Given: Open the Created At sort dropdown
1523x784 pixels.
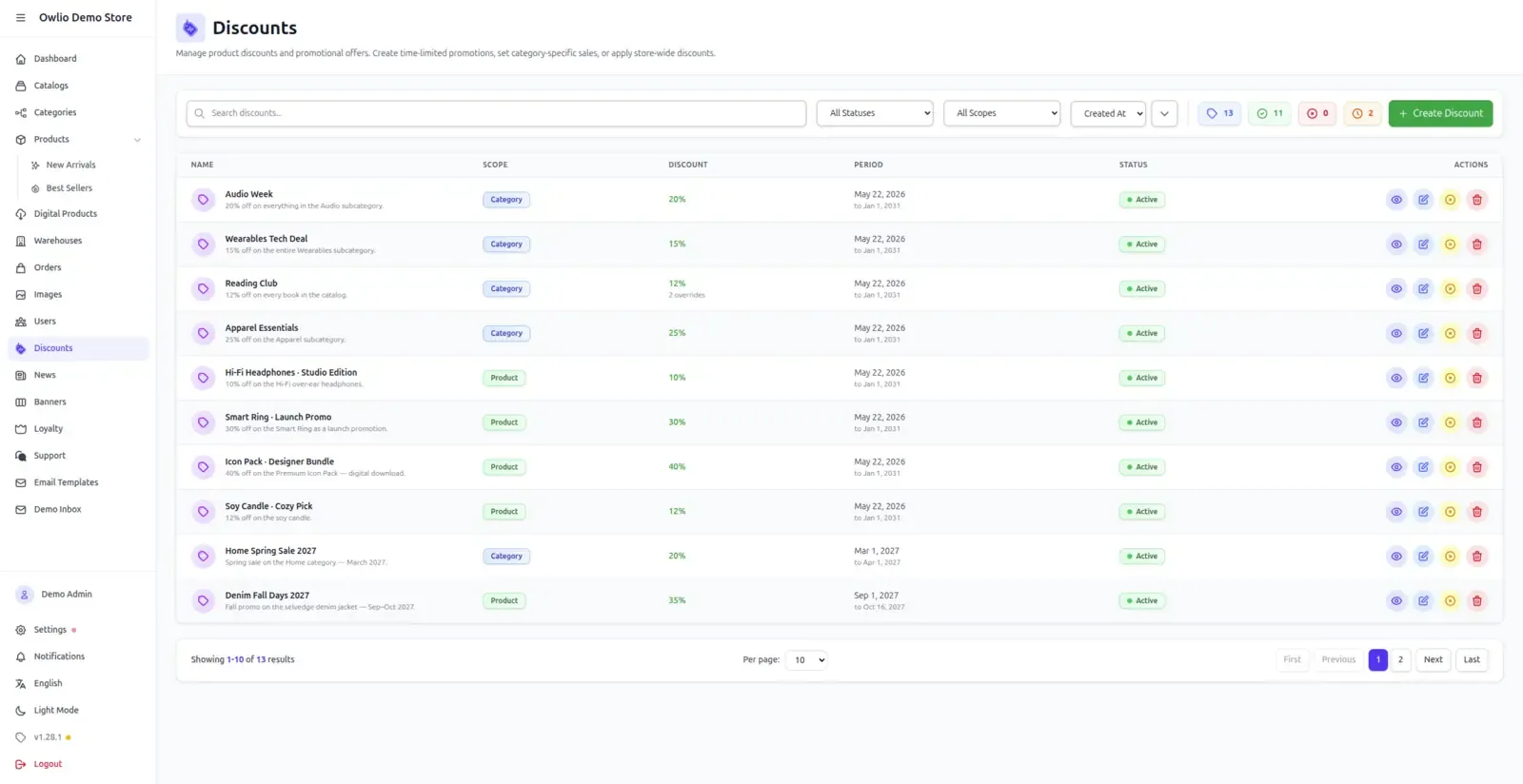Looking at the screenshot, I should point(1108,113).
